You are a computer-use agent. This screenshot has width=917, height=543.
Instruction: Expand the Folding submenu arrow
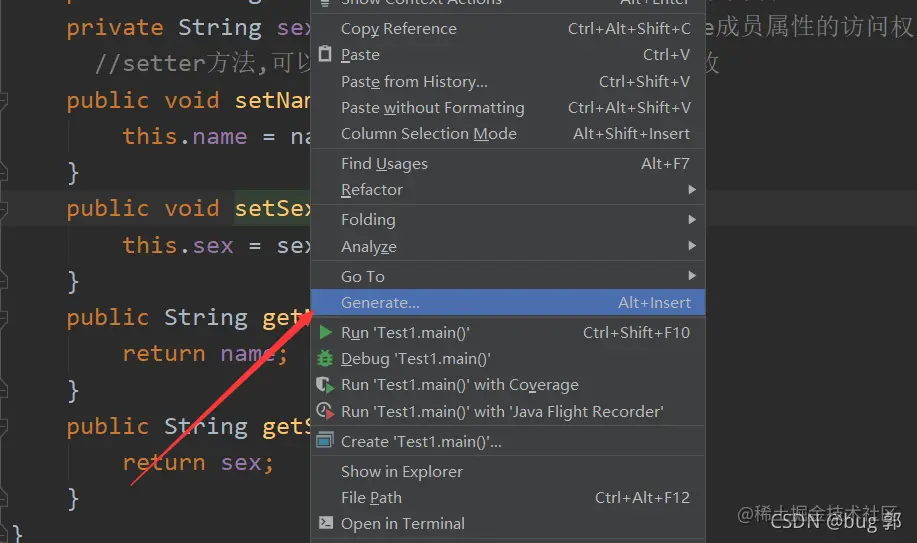point(692,219)
